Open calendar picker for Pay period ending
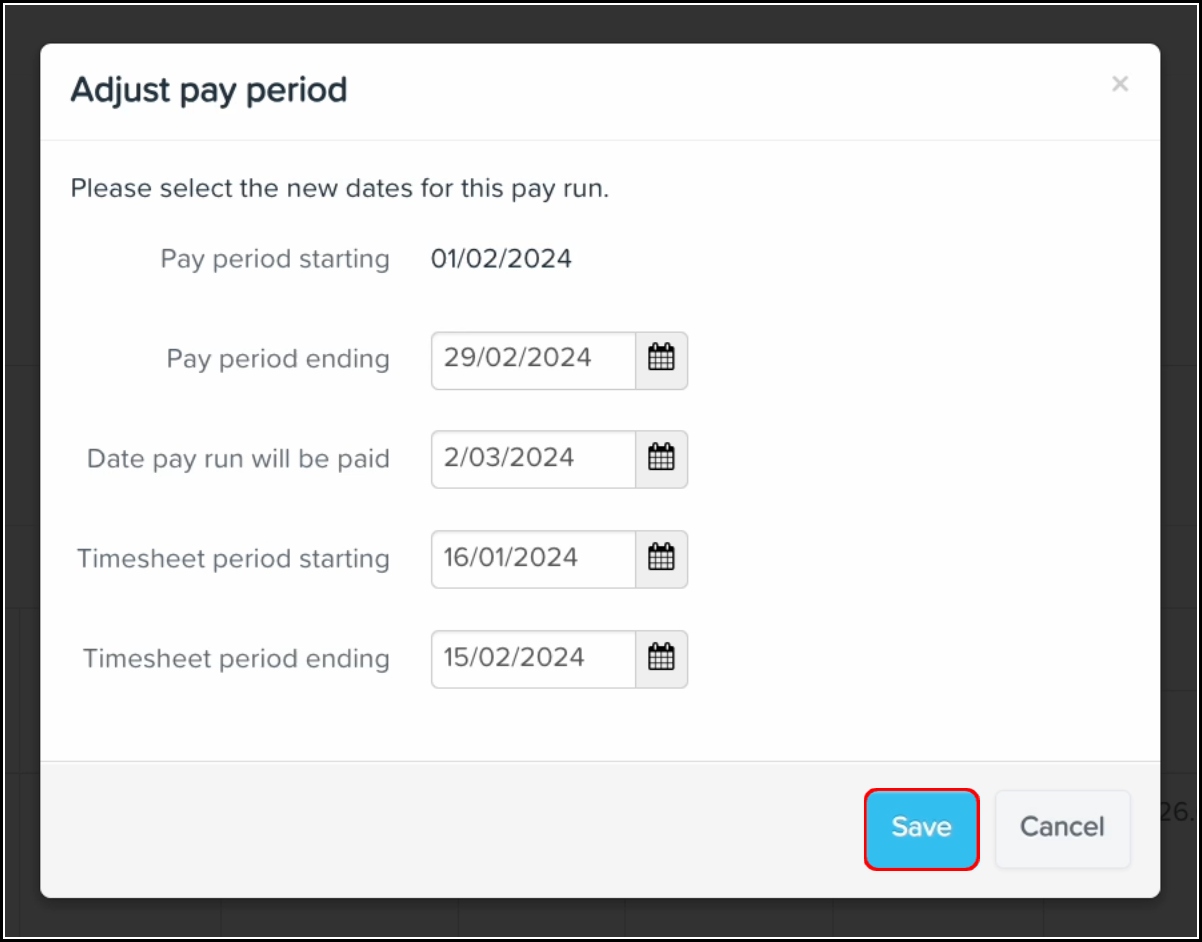Screen dimensions: 1202x942 (x=661, y=360)
